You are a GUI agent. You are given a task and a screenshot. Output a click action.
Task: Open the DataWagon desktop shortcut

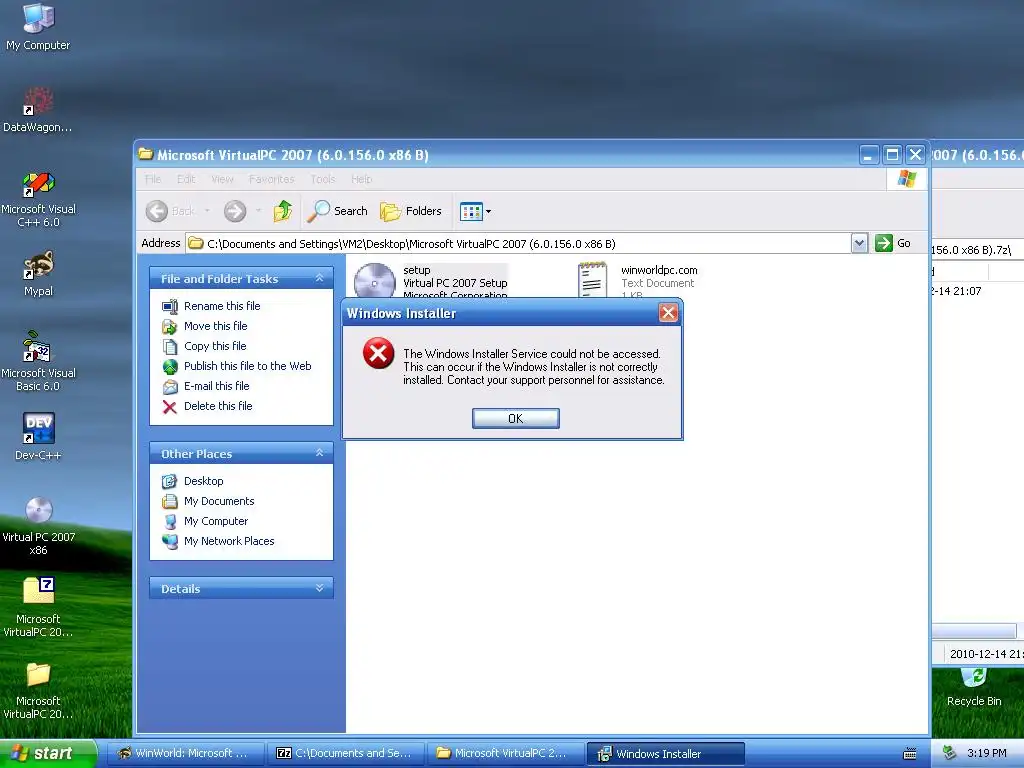coord(38,110)
